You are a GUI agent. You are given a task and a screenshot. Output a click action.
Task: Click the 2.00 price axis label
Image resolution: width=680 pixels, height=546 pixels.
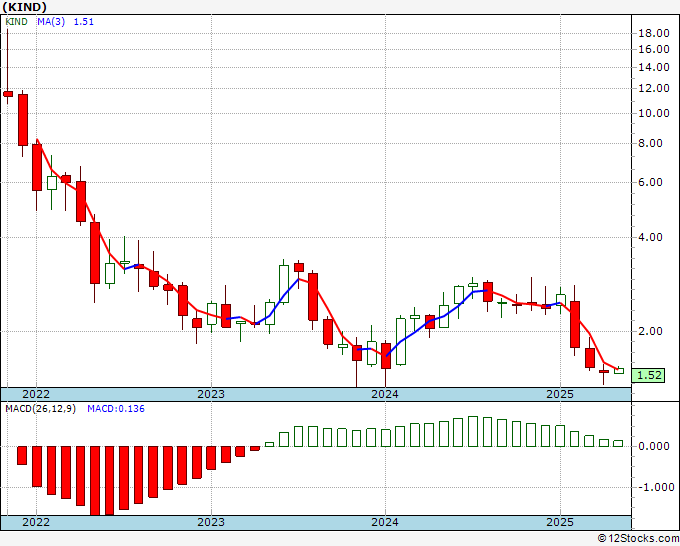tap(651, 331)
